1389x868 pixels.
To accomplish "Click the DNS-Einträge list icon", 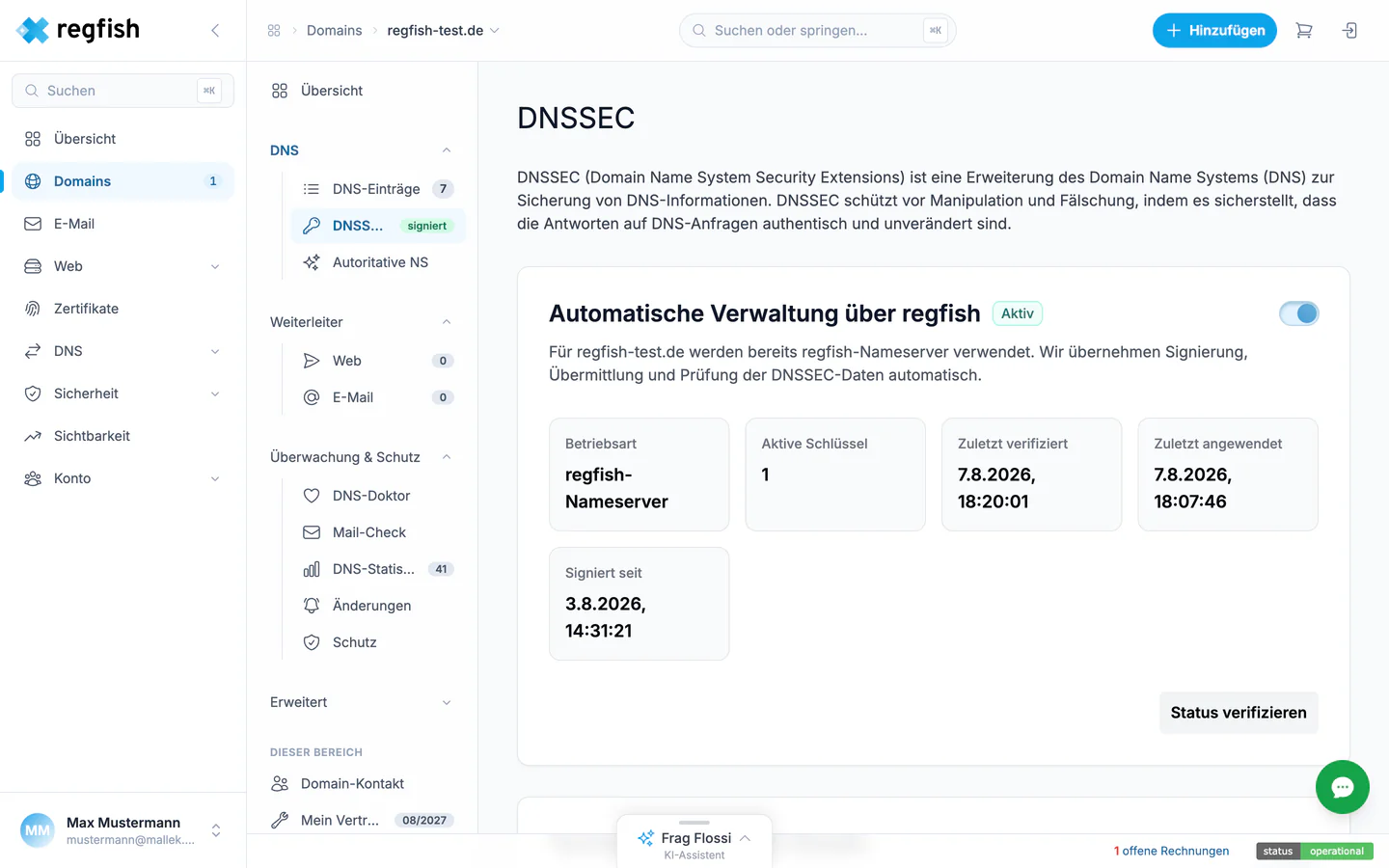I will [312, 189].
